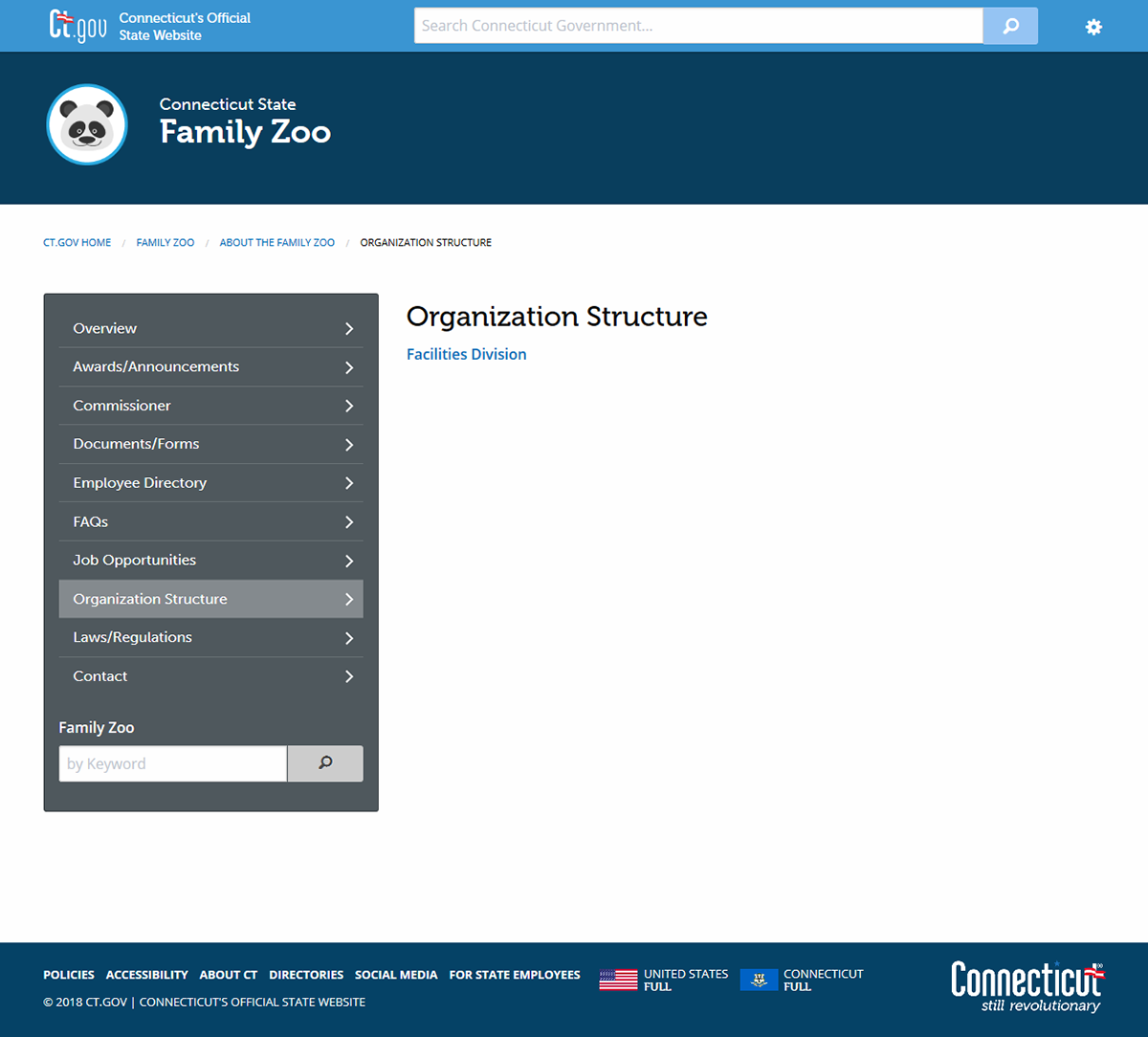The height and width of the screenshot is (1037, 1148).
Task: Open the Facilities Division link
Action: [466, 354]
